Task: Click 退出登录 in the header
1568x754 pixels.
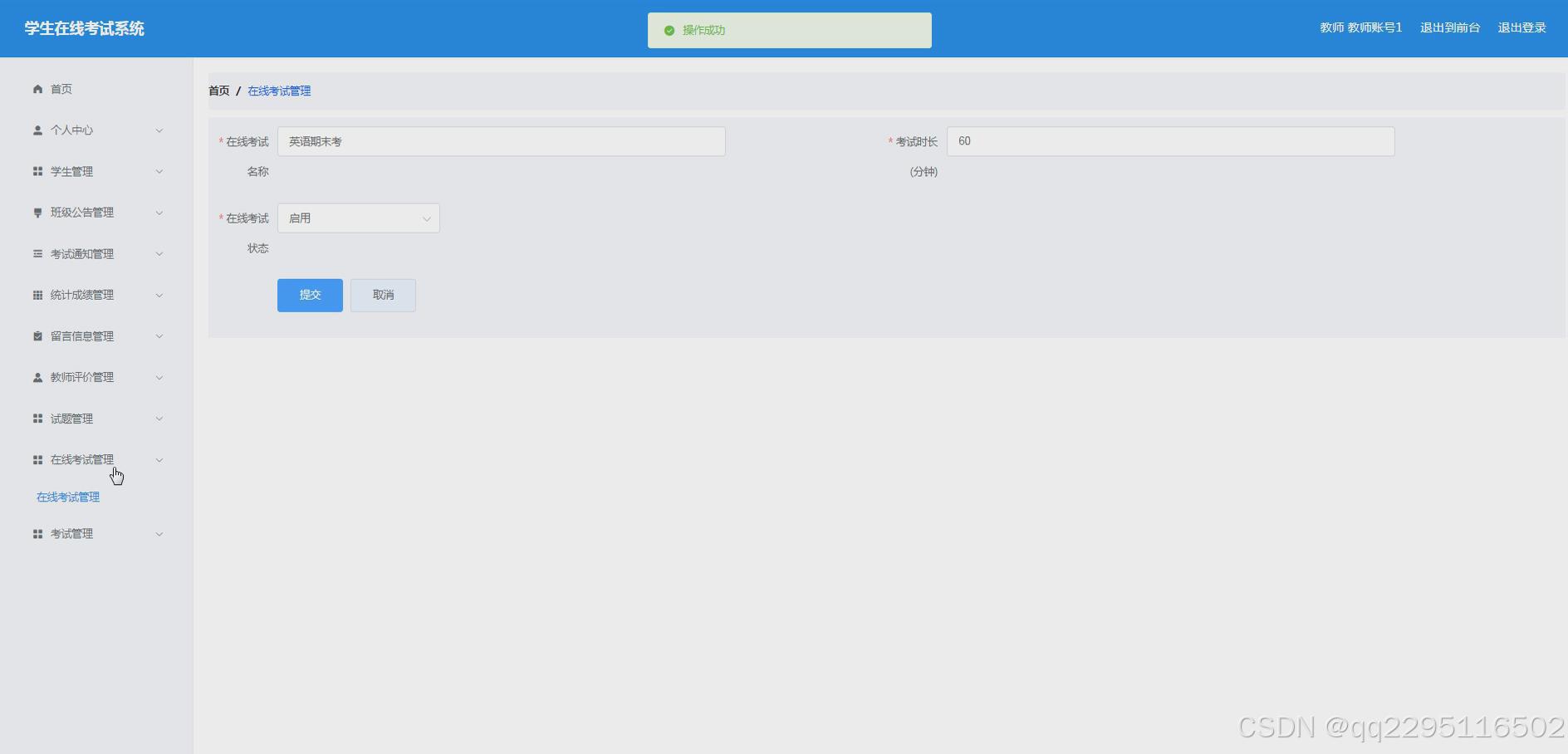Action: click(x=1522, y=28)
